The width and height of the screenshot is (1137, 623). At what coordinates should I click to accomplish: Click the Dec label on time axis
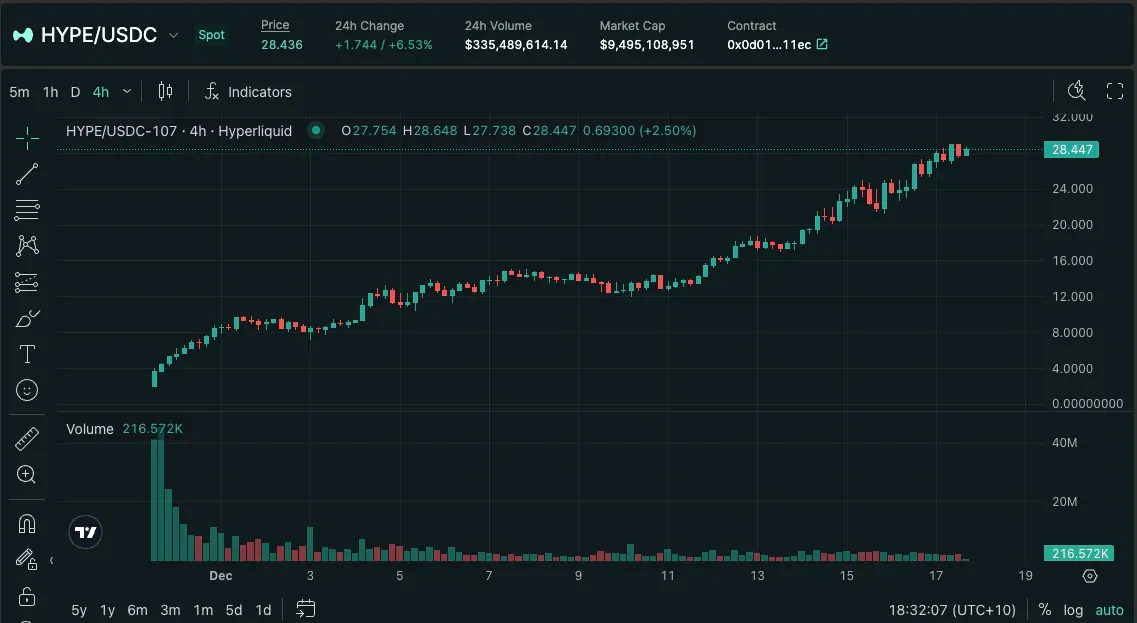pos(220,576)
